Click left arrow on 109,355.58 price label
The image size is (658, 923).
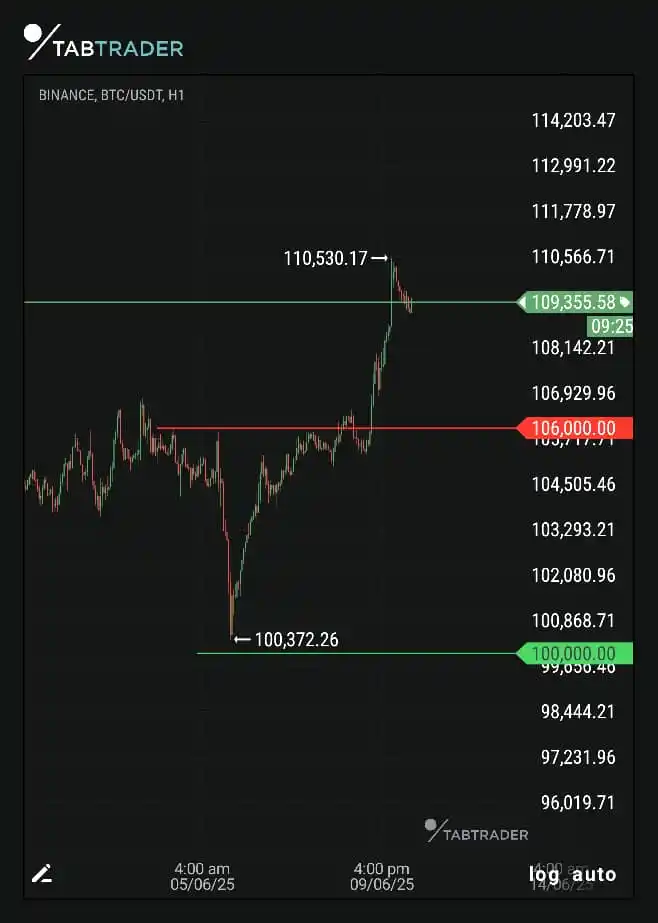tap(522, 303)
